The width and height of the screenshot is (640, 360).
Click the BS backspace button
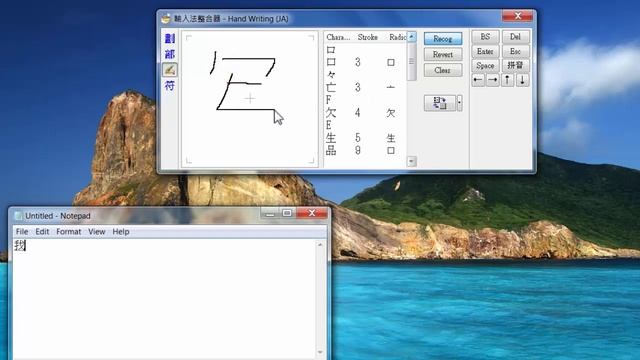[x=485, y=37]
